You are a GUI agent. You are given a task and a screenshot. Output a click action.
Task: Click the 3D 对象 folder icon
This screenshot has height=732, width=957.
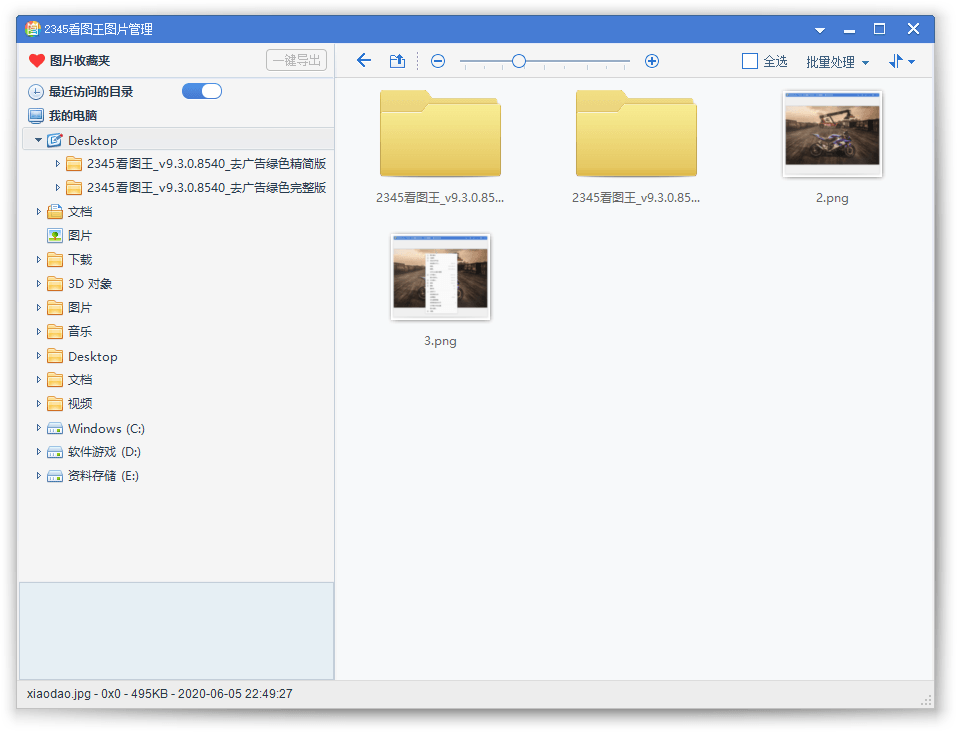coord(55,283)
